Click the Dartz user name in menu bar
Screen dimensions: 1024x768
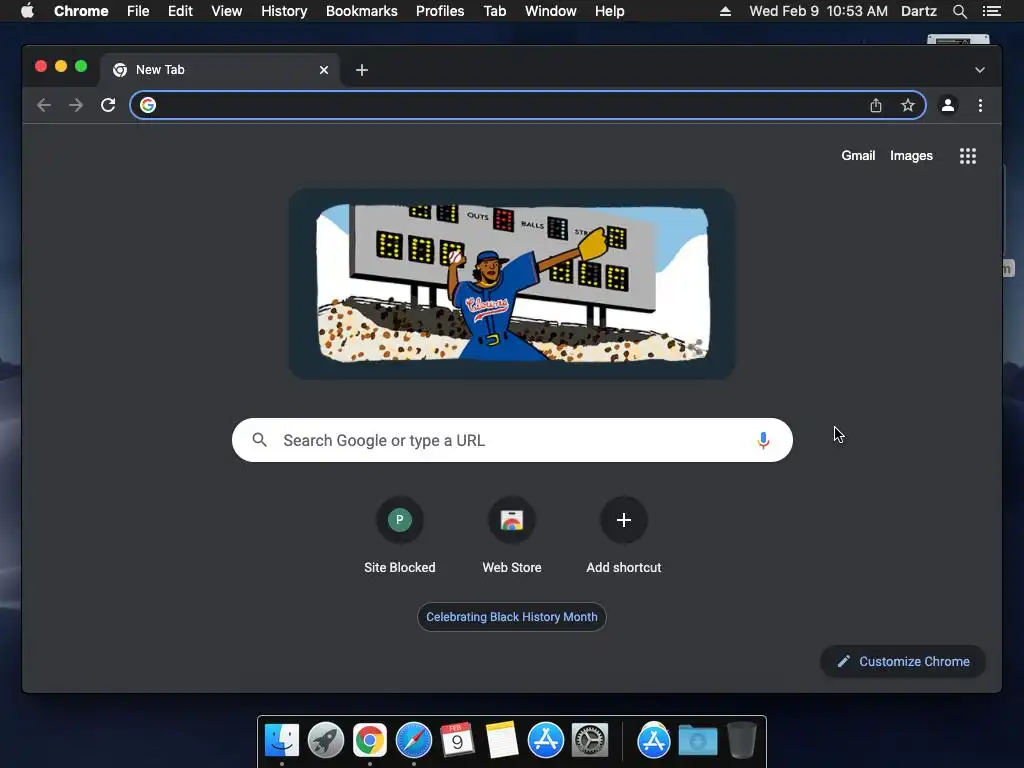point(919,11)
